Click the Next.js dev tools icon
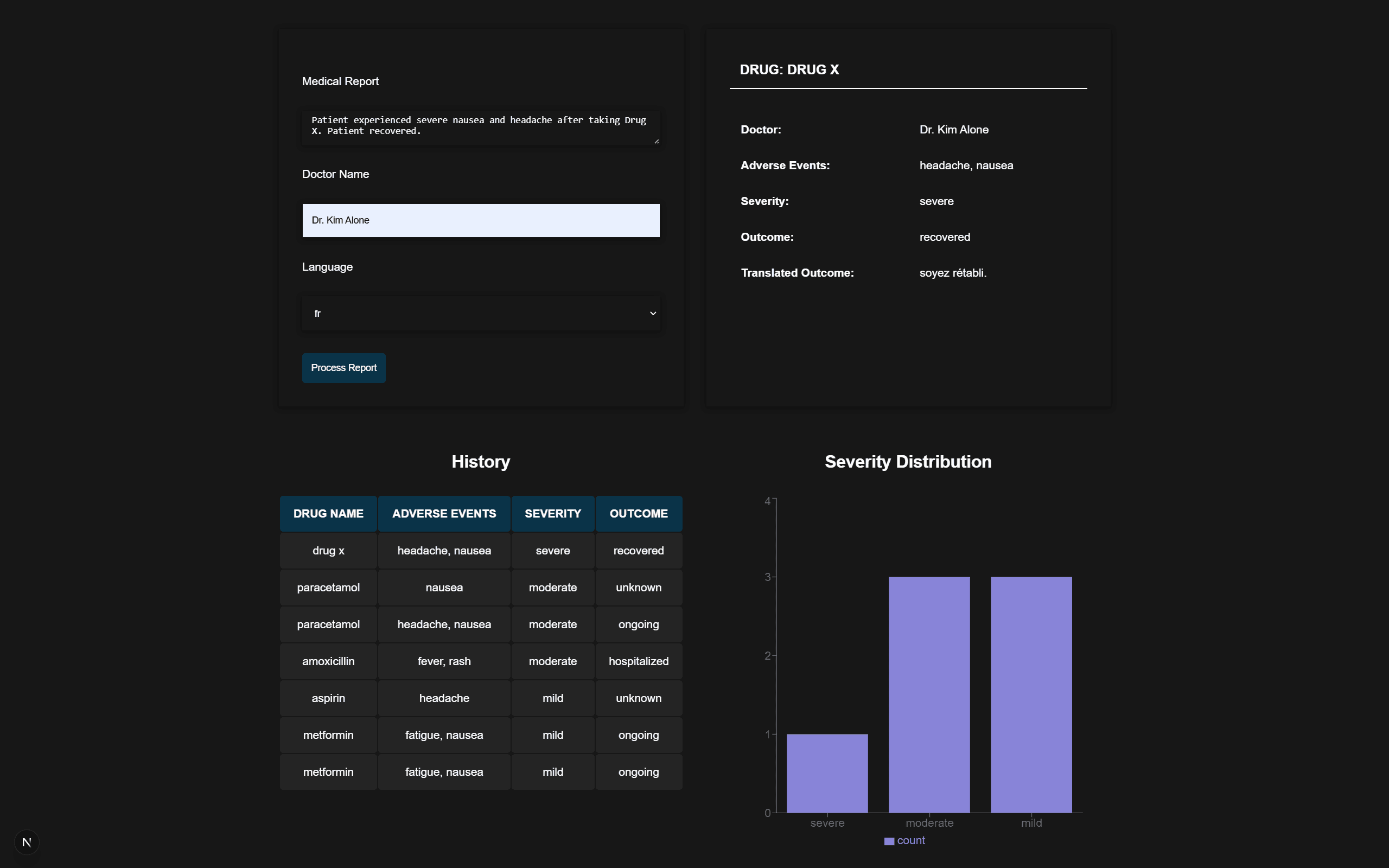Viewport: 1389px width, 868px height. click(27, 842)
